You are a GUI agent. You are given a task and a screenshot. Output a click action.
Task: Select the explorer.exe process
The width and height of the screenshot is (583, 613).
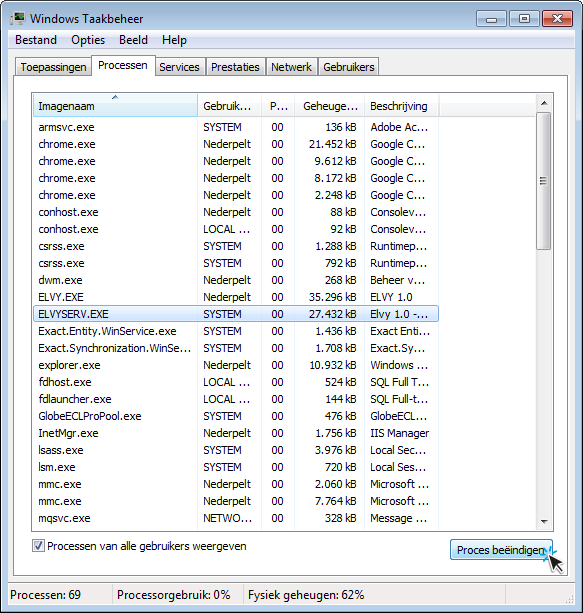tap(236, 365)
